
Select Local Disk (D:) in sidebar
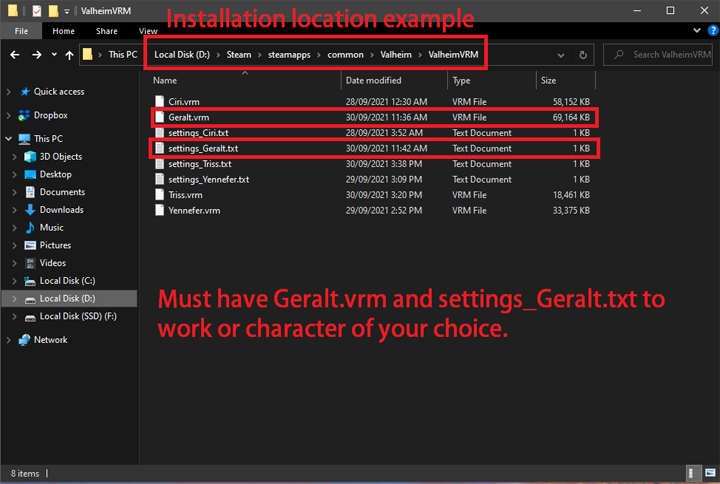coord(67,298)
